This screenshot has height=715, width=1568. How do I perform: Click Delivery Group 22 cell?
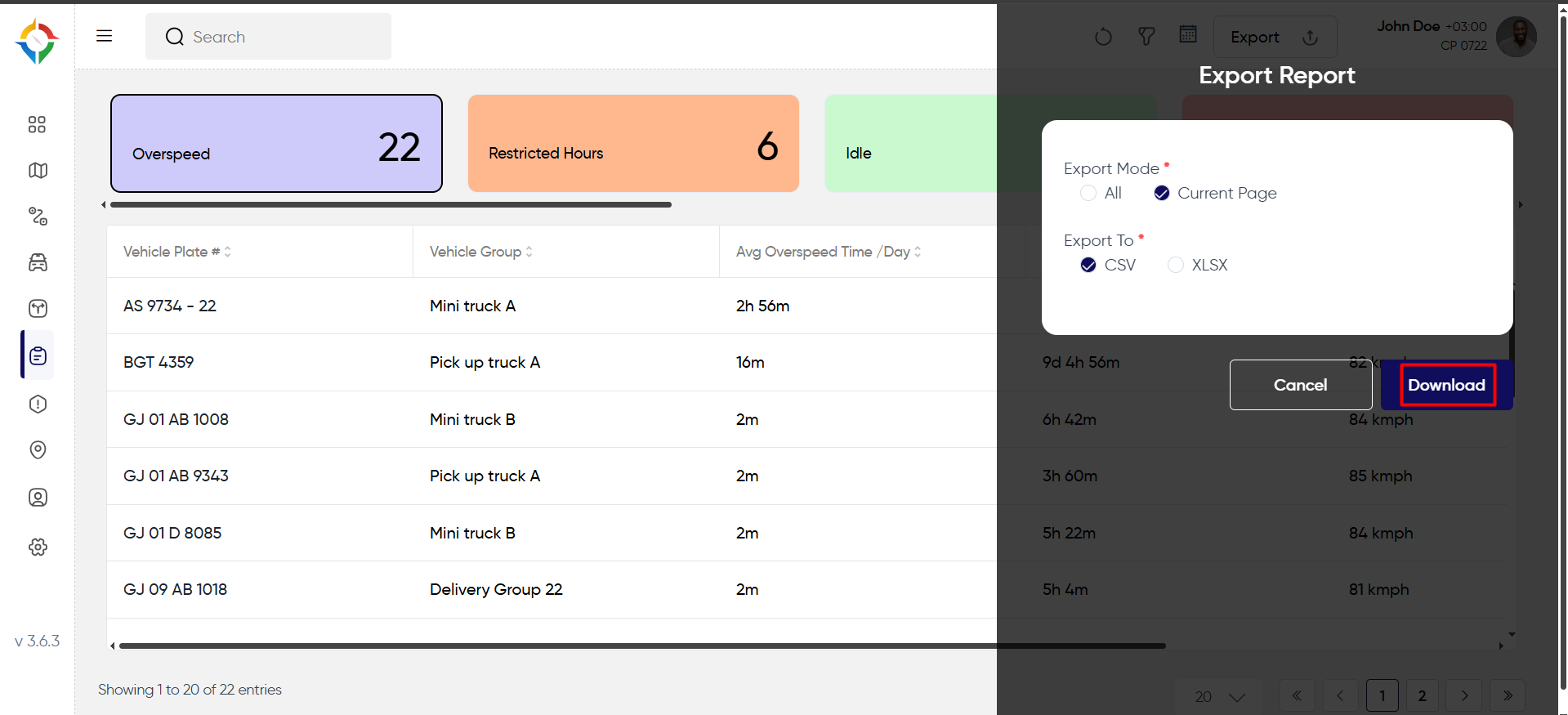click(x=496, y=589)
